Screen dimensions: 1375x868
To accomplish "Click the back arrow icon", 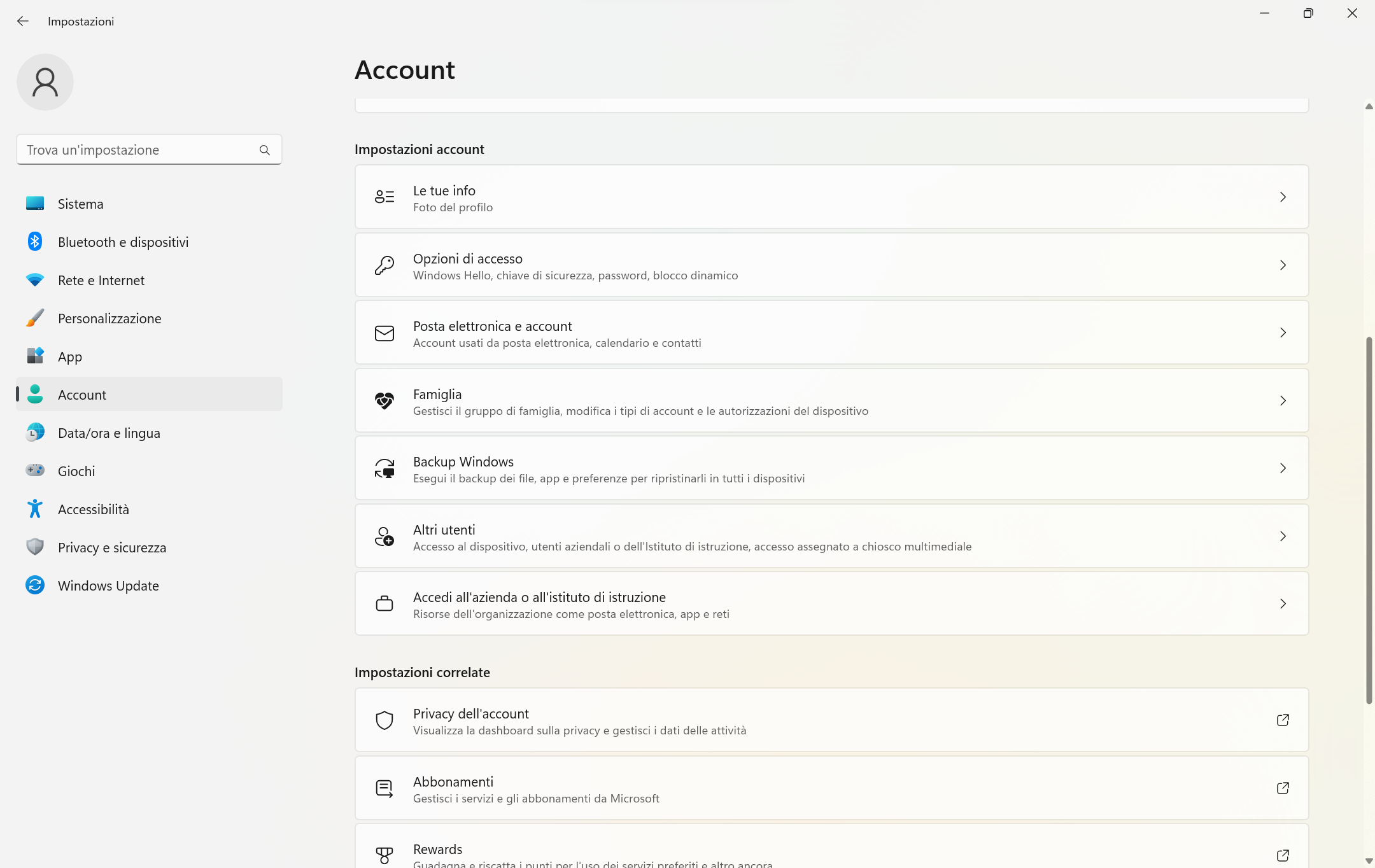I will click(x=23, y=21).
